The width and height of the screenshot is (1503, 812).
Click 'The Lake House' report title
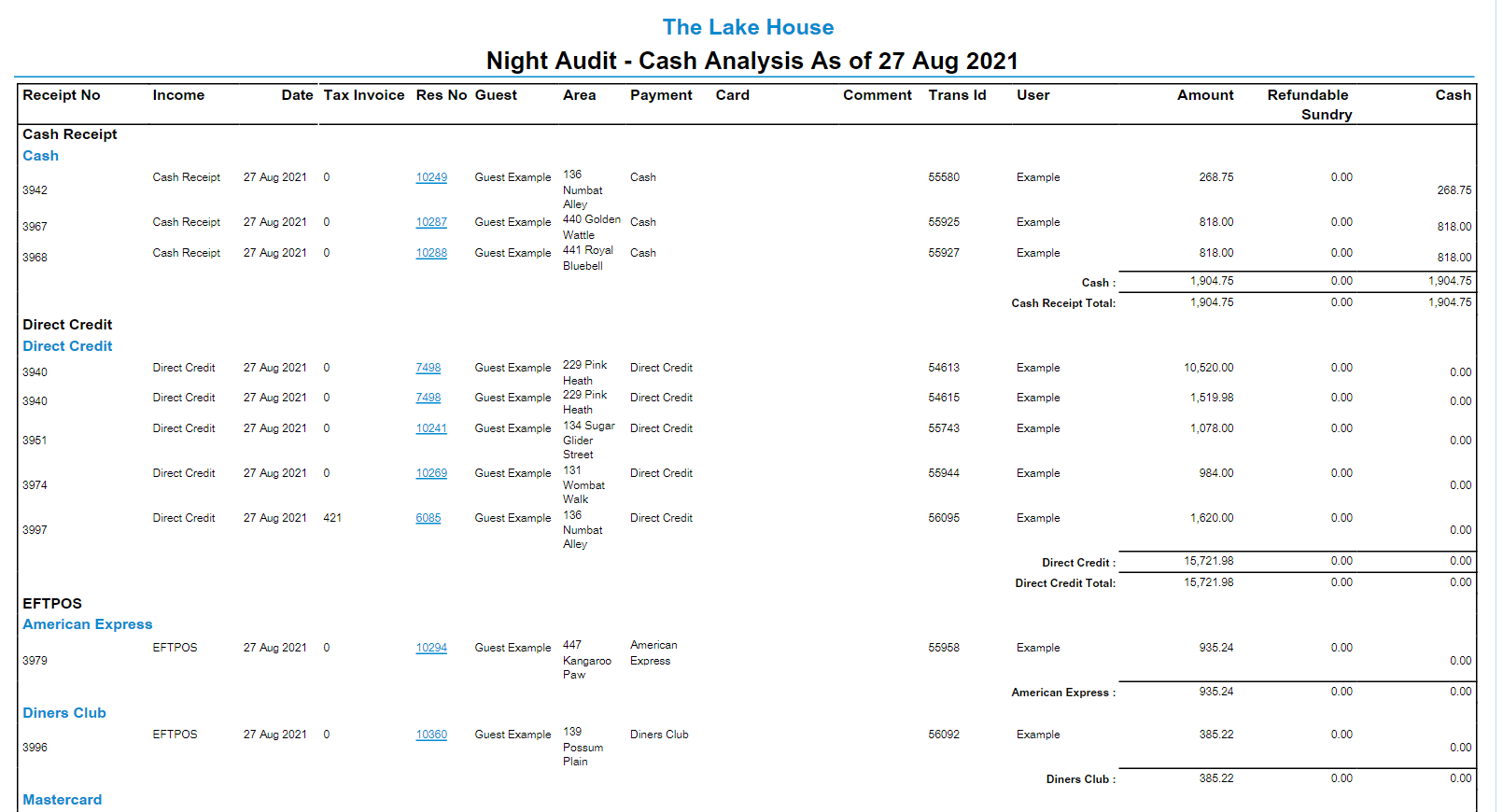pos(749,27)
